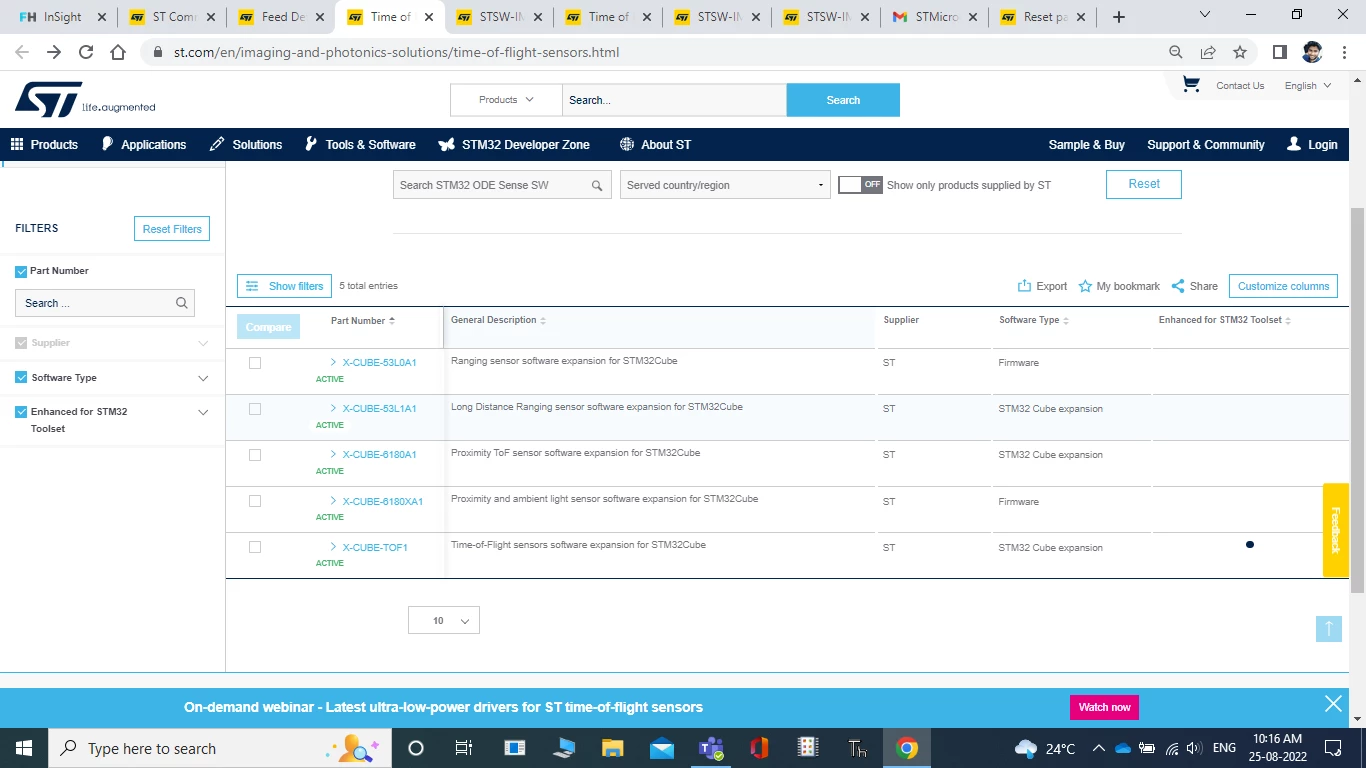Open the Chrome three-dot menu
Image resolution: width=1366 pixels, height=768 pixels.
pos(1344,52)
